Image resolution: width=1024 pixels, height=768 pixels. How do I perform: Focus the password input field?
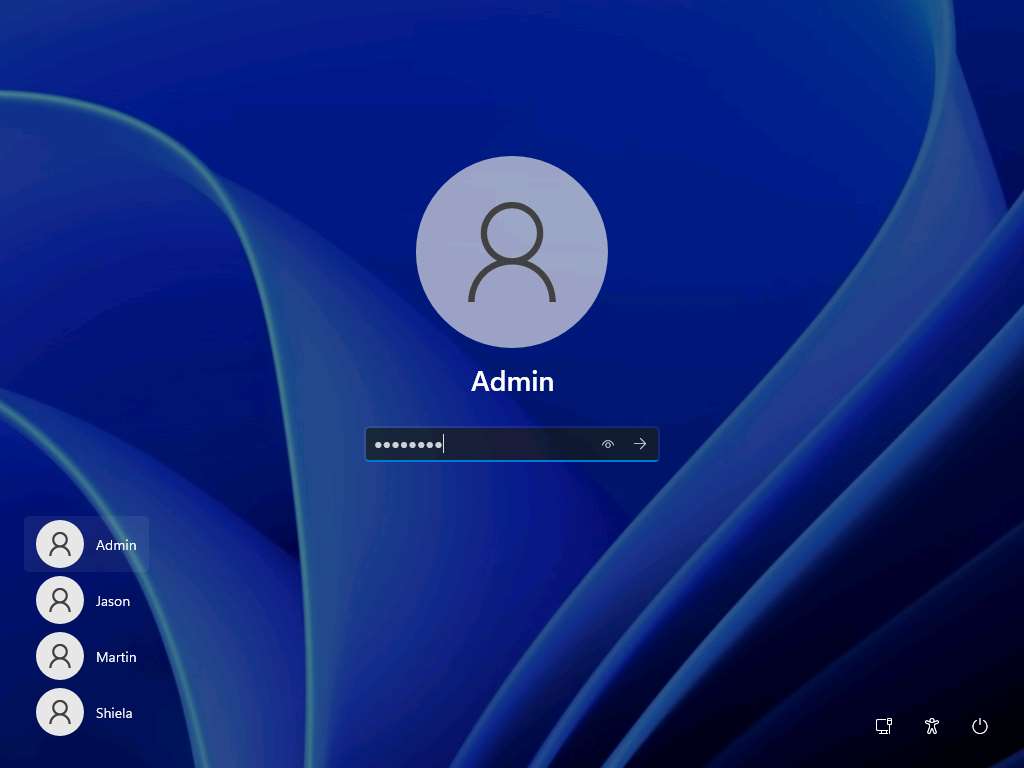pos(500,444)
